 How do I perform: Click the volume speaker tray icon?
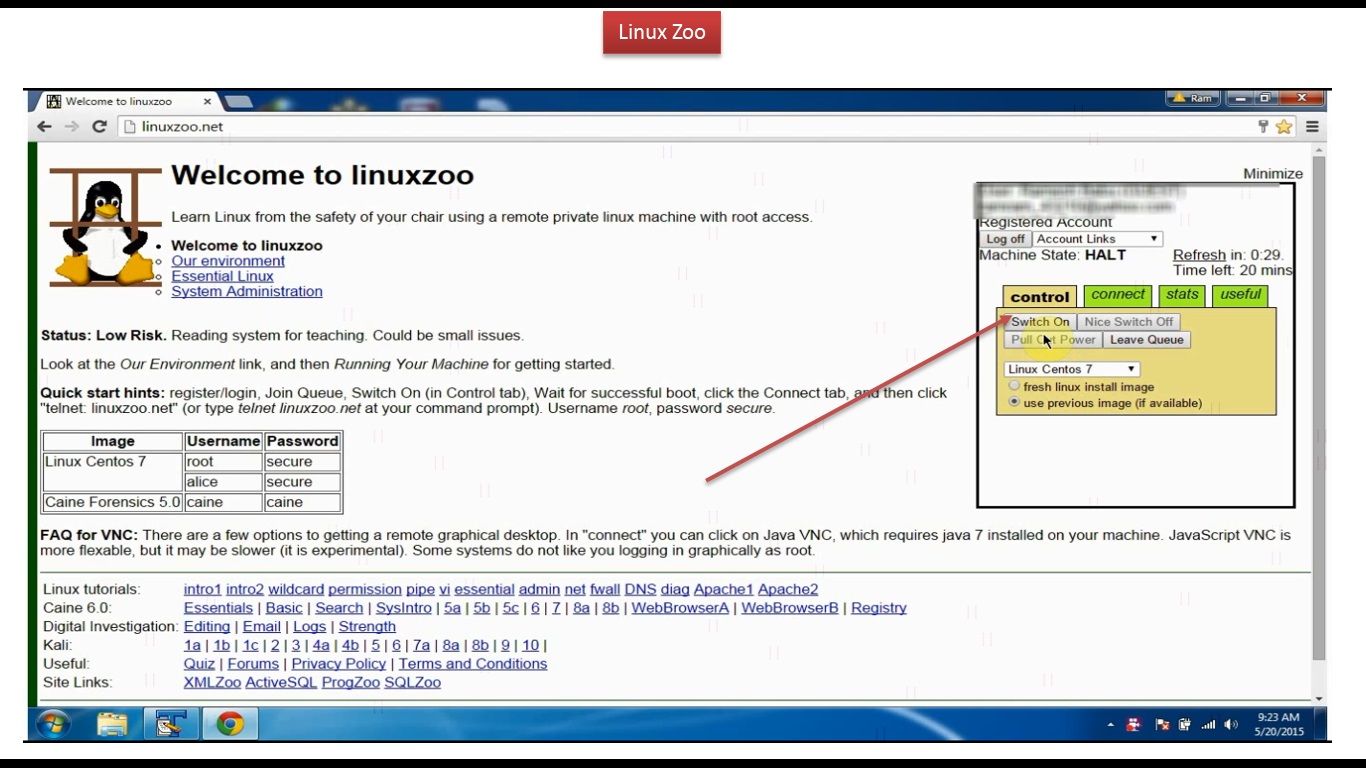pyautogui.click(x=1230, y=724)
